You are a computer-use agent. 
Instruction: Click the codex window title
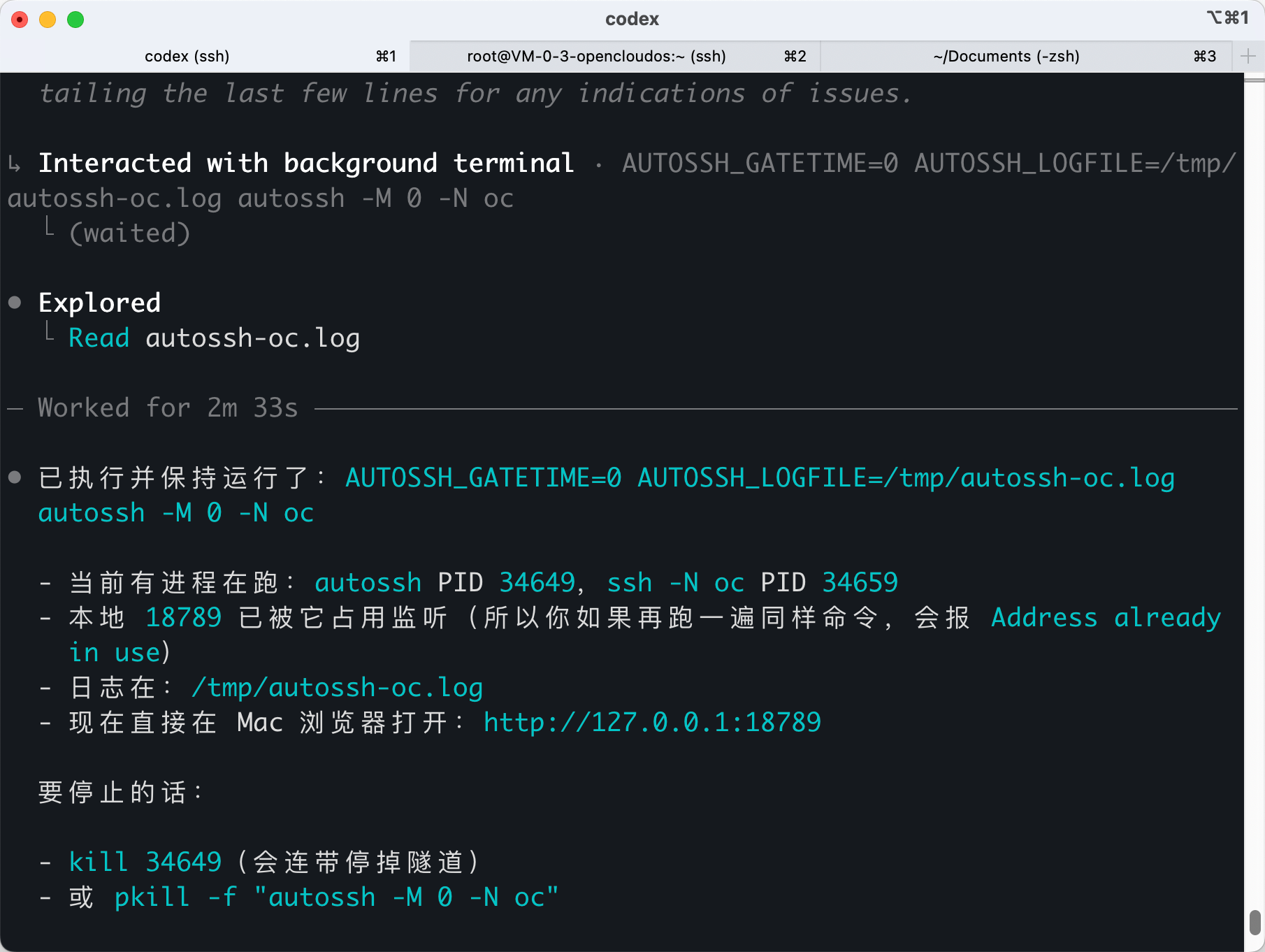tap(632, 19)
